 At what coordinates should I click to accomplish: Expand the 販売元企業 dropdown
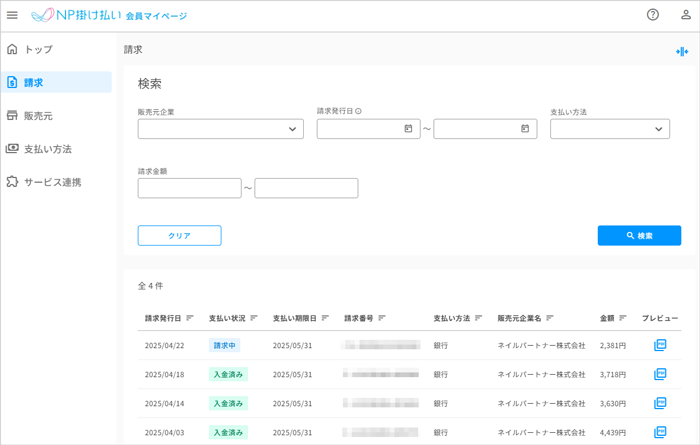coord(221,129)
